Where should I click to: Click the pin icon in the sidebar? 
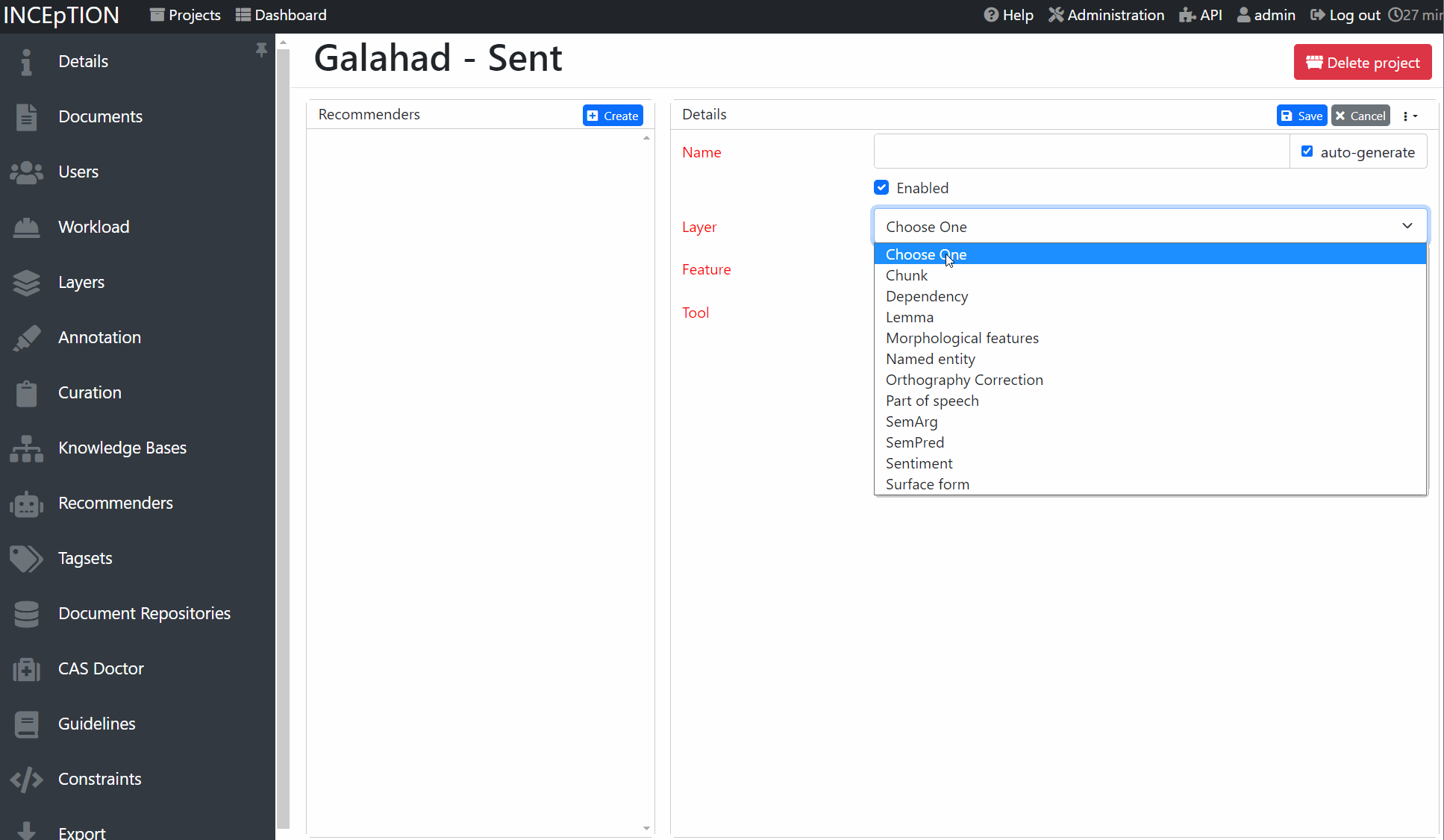point(261,50)
